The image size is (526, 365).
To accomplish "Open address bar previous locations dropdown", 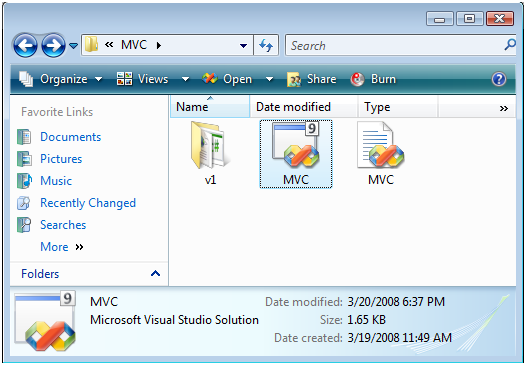I will pos(244,45).
